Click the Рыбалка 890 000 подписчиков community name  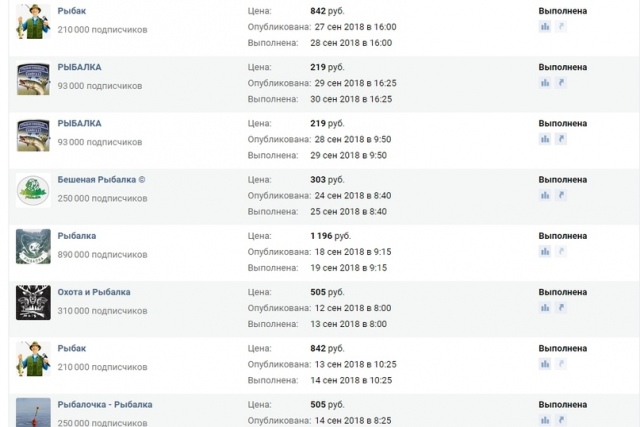(77, 236)
